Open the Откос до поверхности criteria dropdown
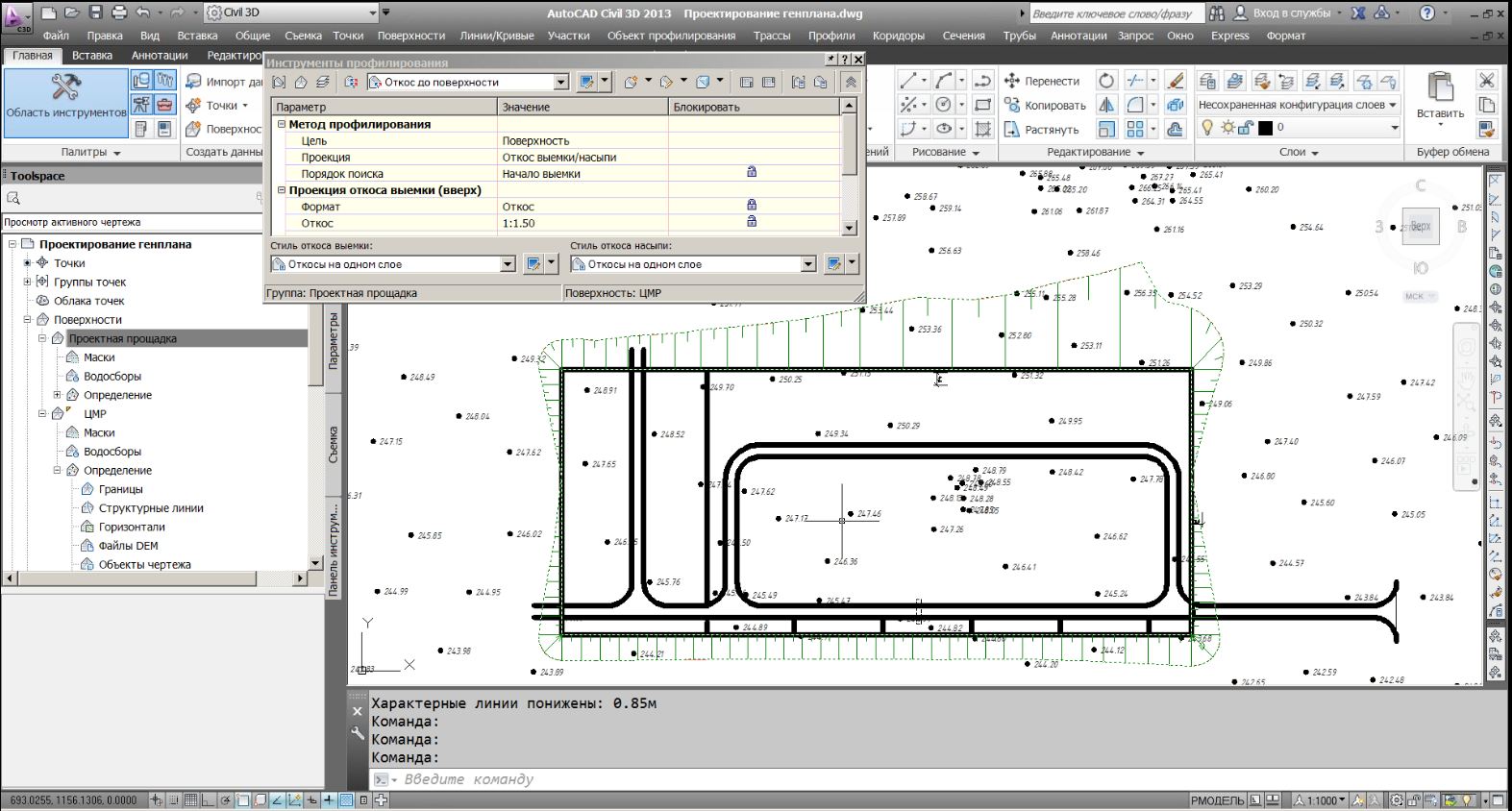The image size is (1512, 811). point(561,83)
